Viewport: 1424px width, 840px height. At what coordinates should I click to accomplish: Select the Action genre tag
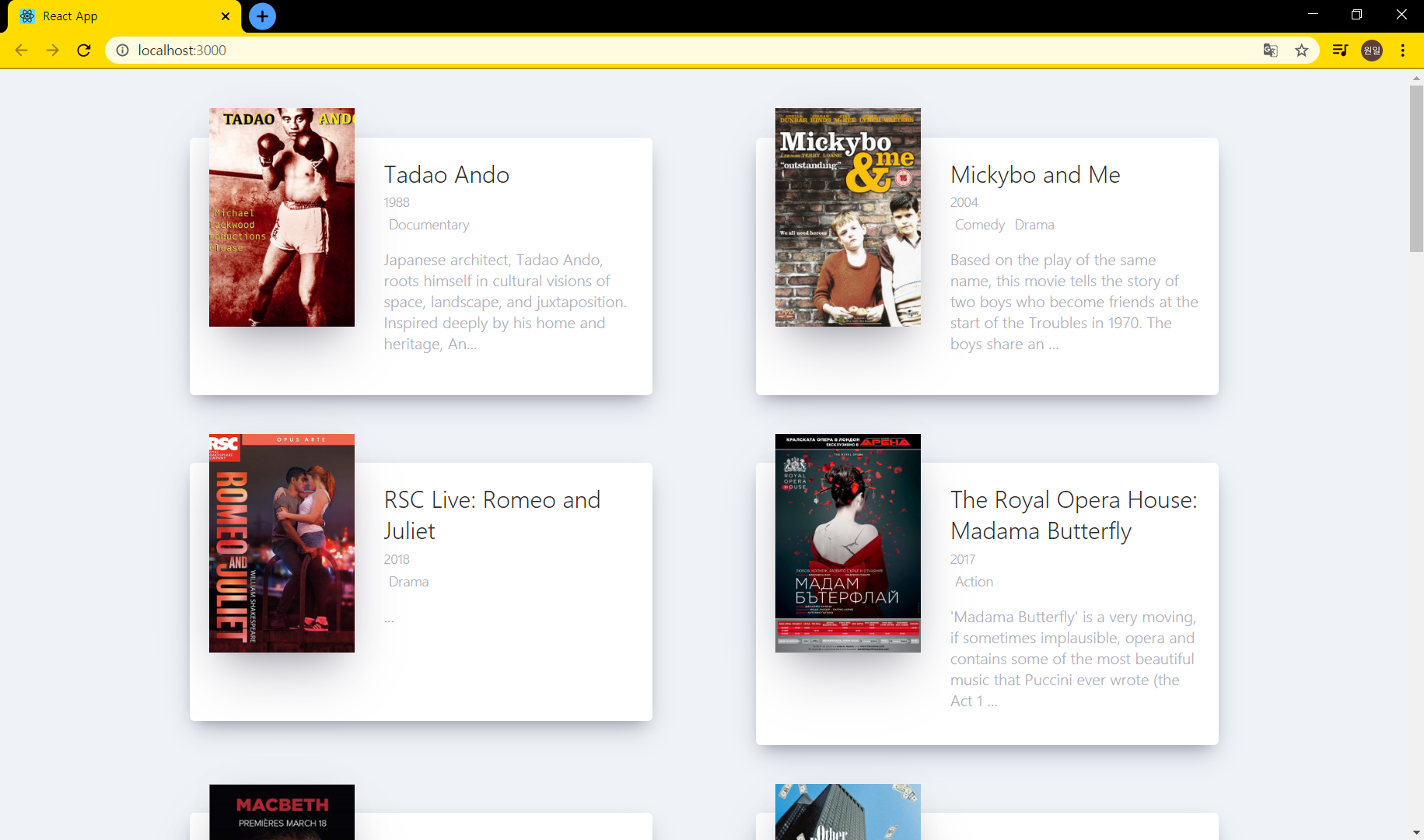point(974,582)
